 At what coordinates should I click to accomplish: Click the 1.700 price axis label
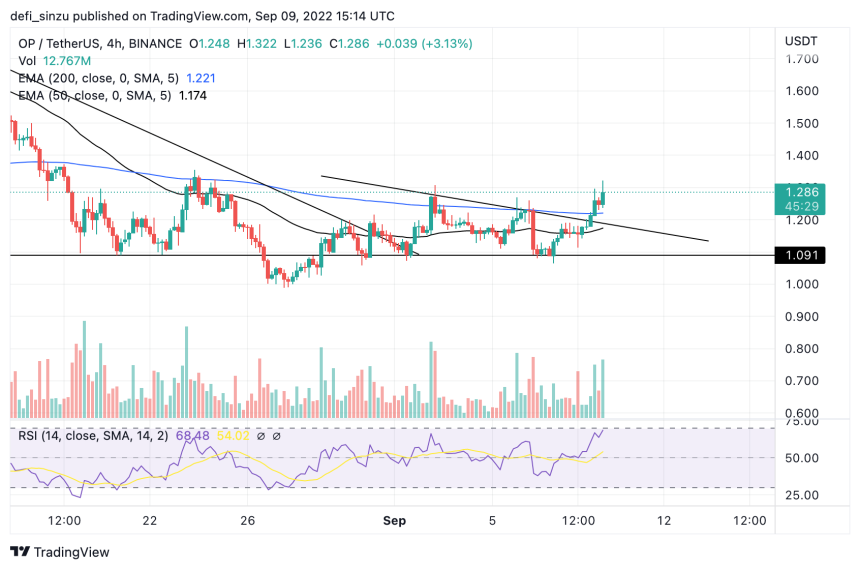pos(805,60)
